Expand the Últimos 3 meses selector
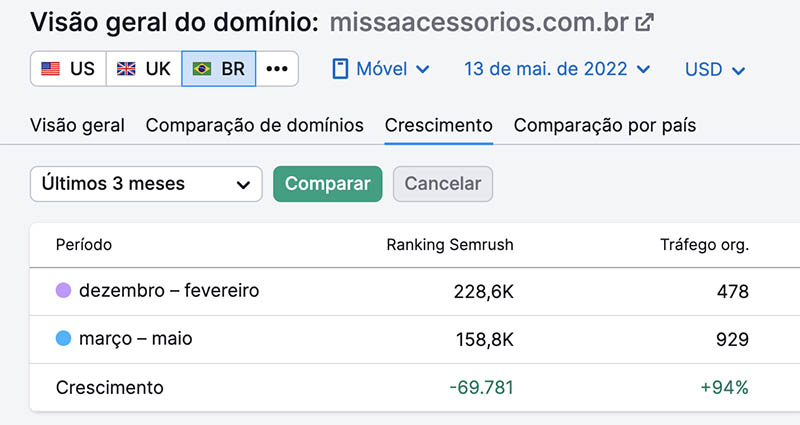The width and height of the screenshot is (800, 425). coord(146,184)
